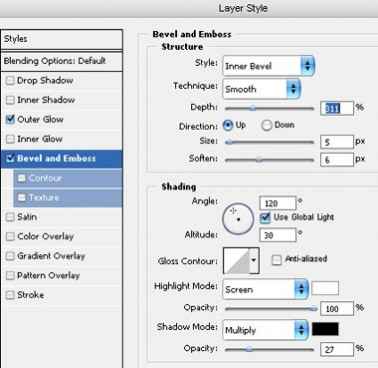Screen dimensions: 378x368
Task: Expand the Gloss Contour picker arrow
Action: click(254, 260)
